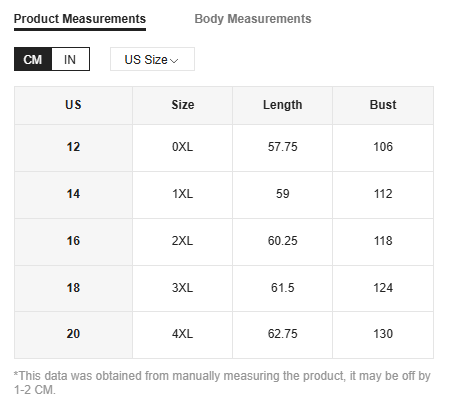Click the 2XL size cell
454x404 pixels.
point(183,241)
